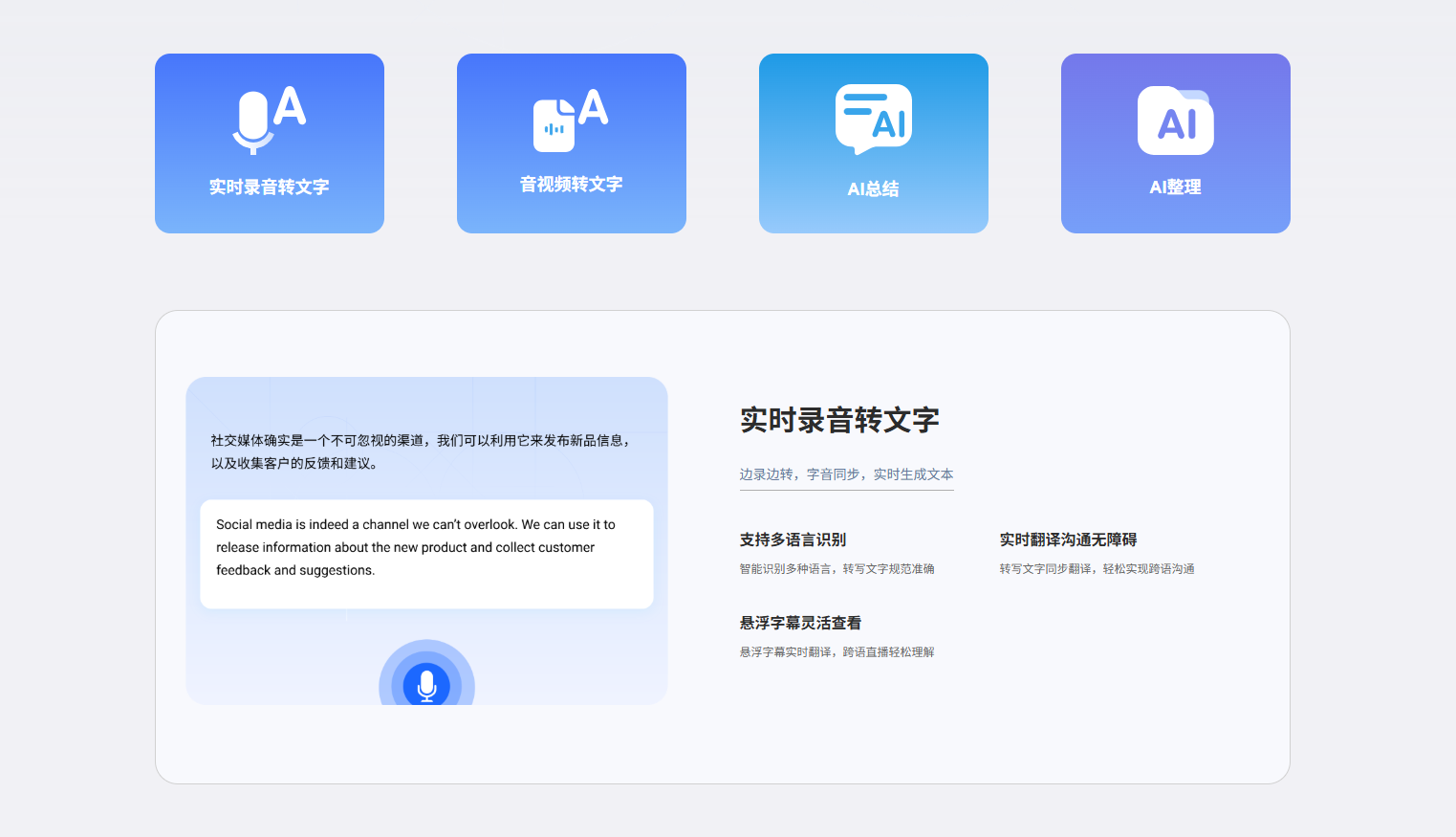Screen dimensions: 1456x837
Task: Click the AI folder icon for AI整理
Action: [1176, 121]
